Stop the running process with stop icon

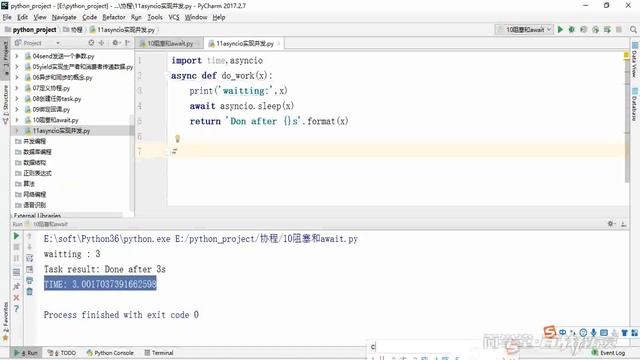tap(16, 247)
